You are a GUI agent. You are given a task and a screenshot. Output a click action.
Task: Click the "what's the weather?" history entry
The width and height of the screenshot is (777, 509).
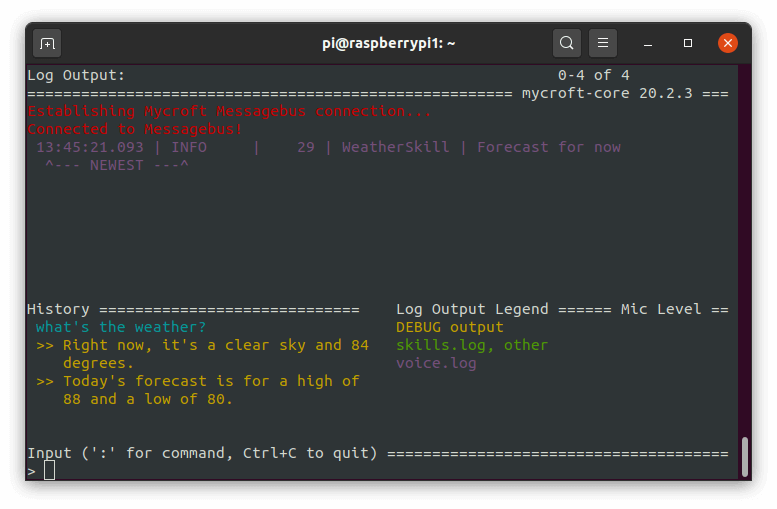tap(120, 327)
